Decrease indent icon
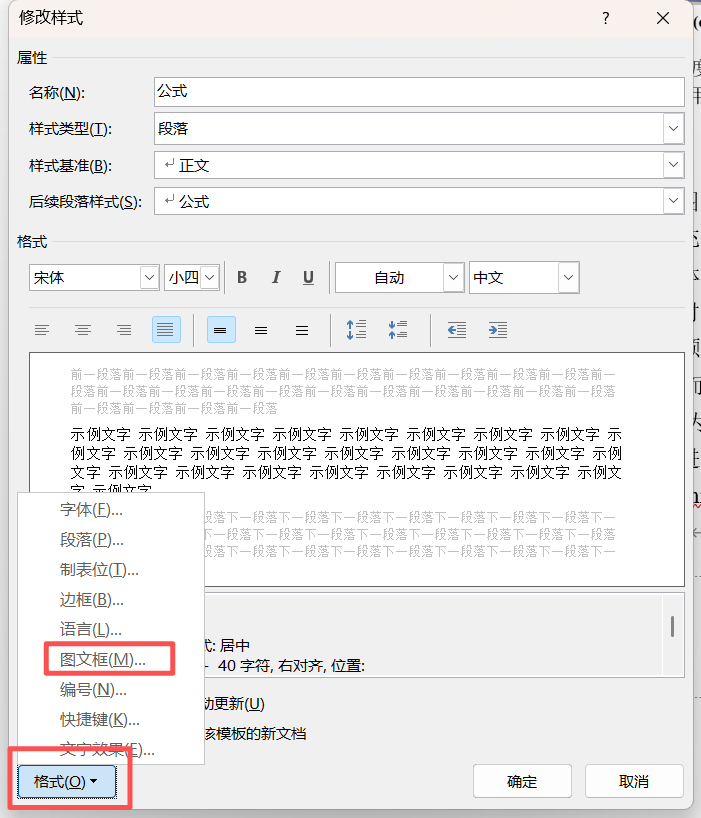 coord(456,330)
